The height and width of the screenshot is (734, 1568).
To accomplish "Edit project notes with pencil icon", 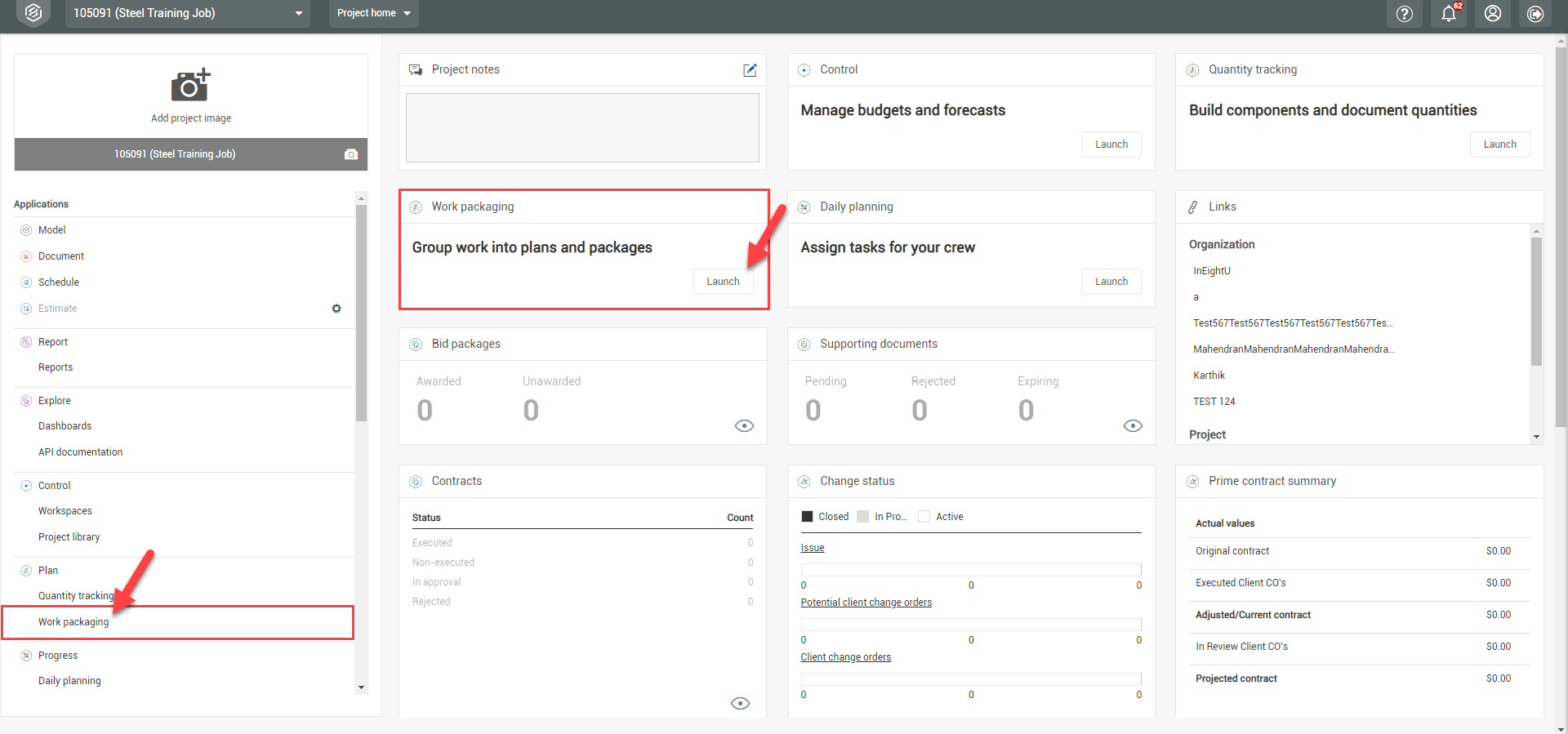I will tap(750, 70).
